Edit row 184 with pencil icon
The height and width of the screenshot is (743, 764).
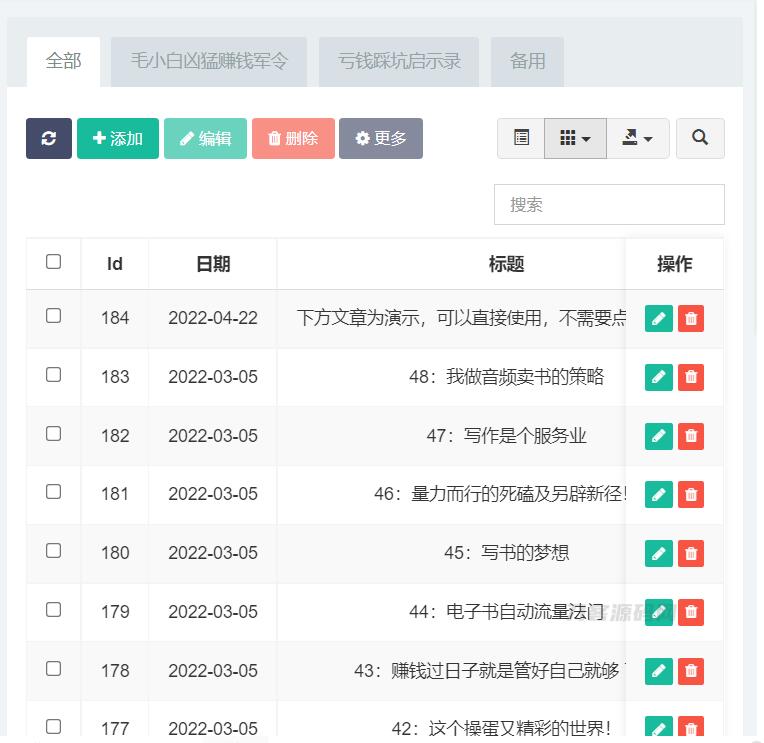point(658,319)
